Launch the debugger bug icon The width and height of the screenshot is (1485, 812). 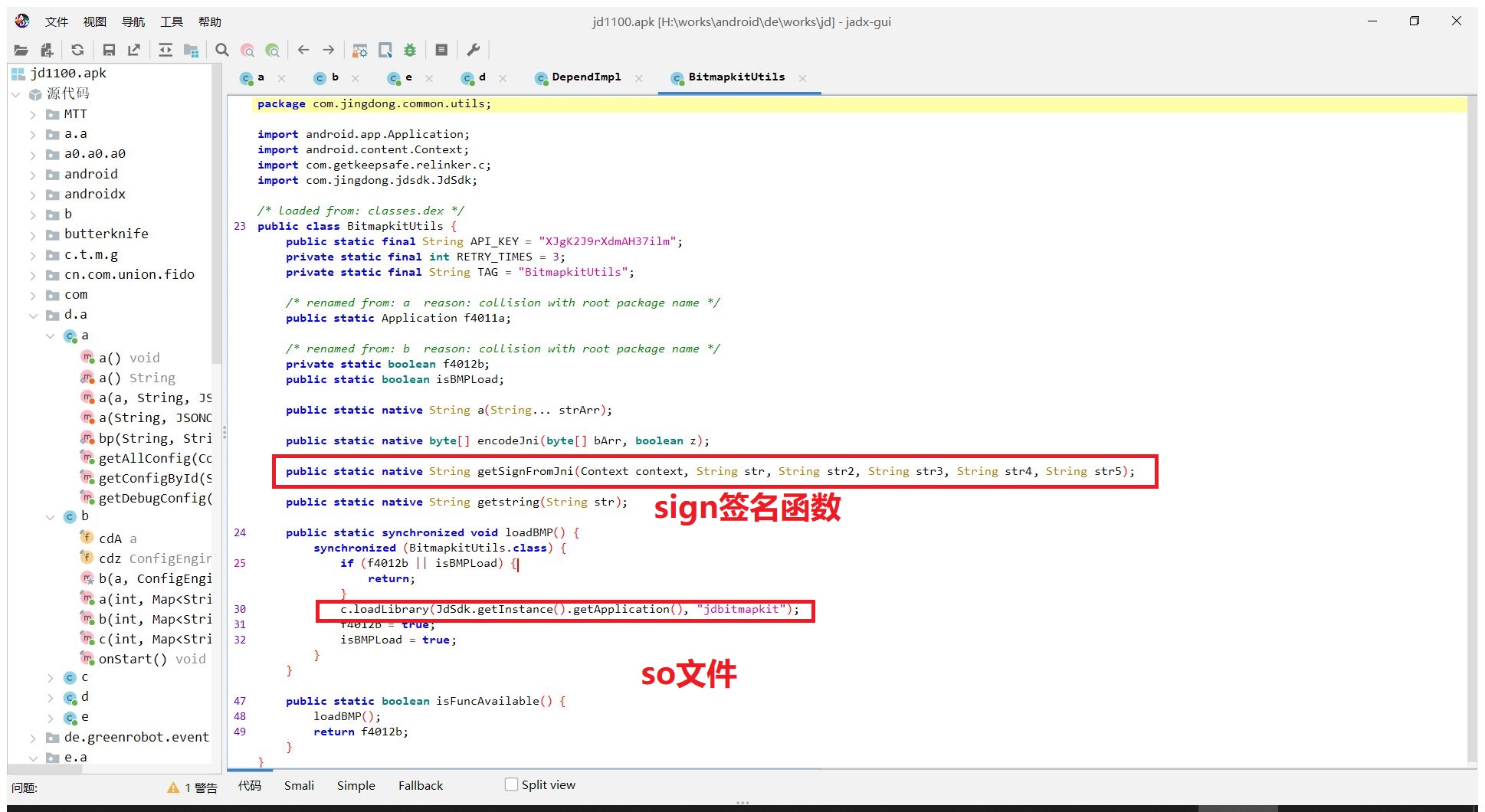410,50
